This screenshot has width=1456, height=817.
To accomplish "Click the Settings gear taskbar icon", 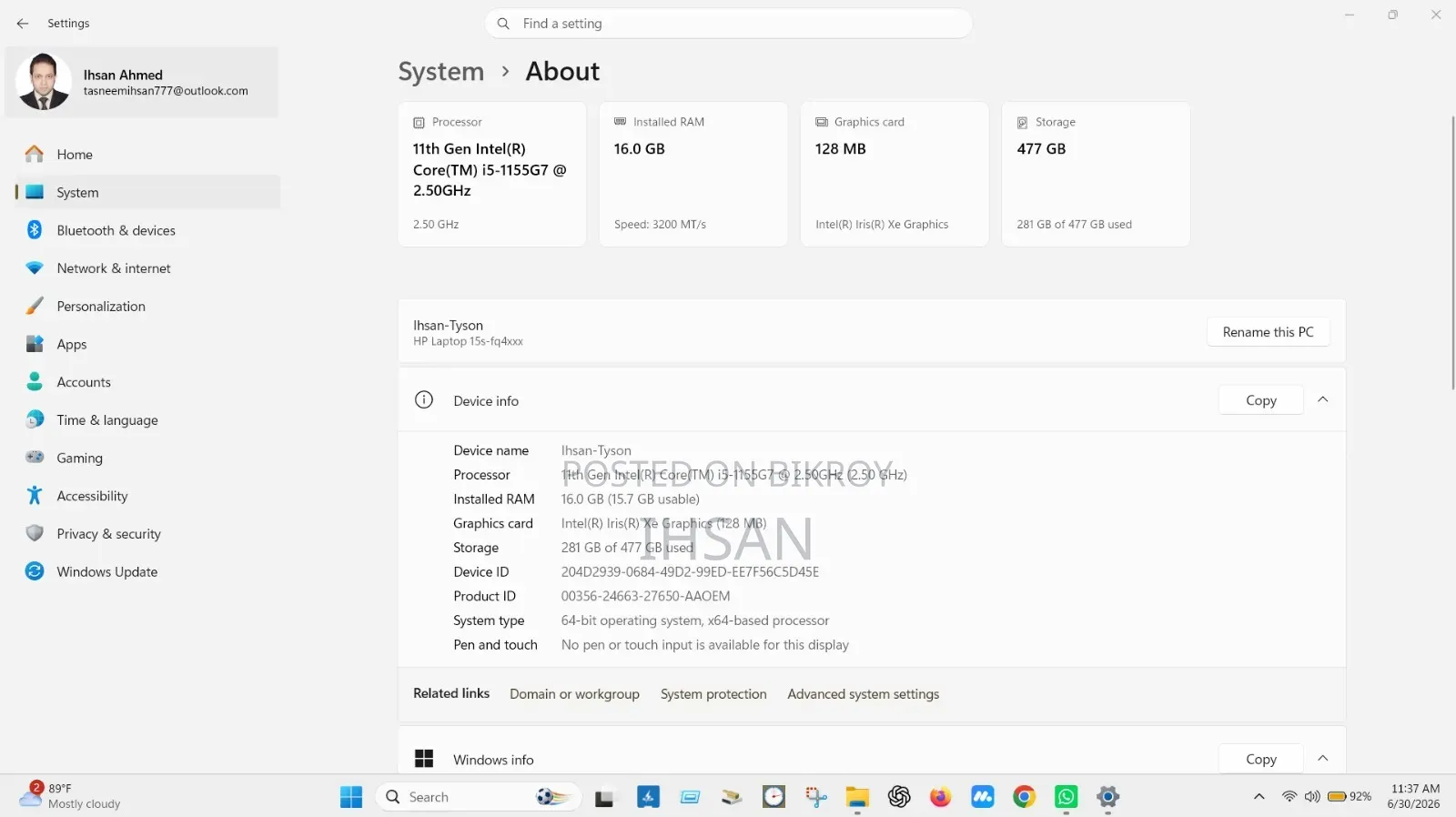I will [x=1107, y=797].
